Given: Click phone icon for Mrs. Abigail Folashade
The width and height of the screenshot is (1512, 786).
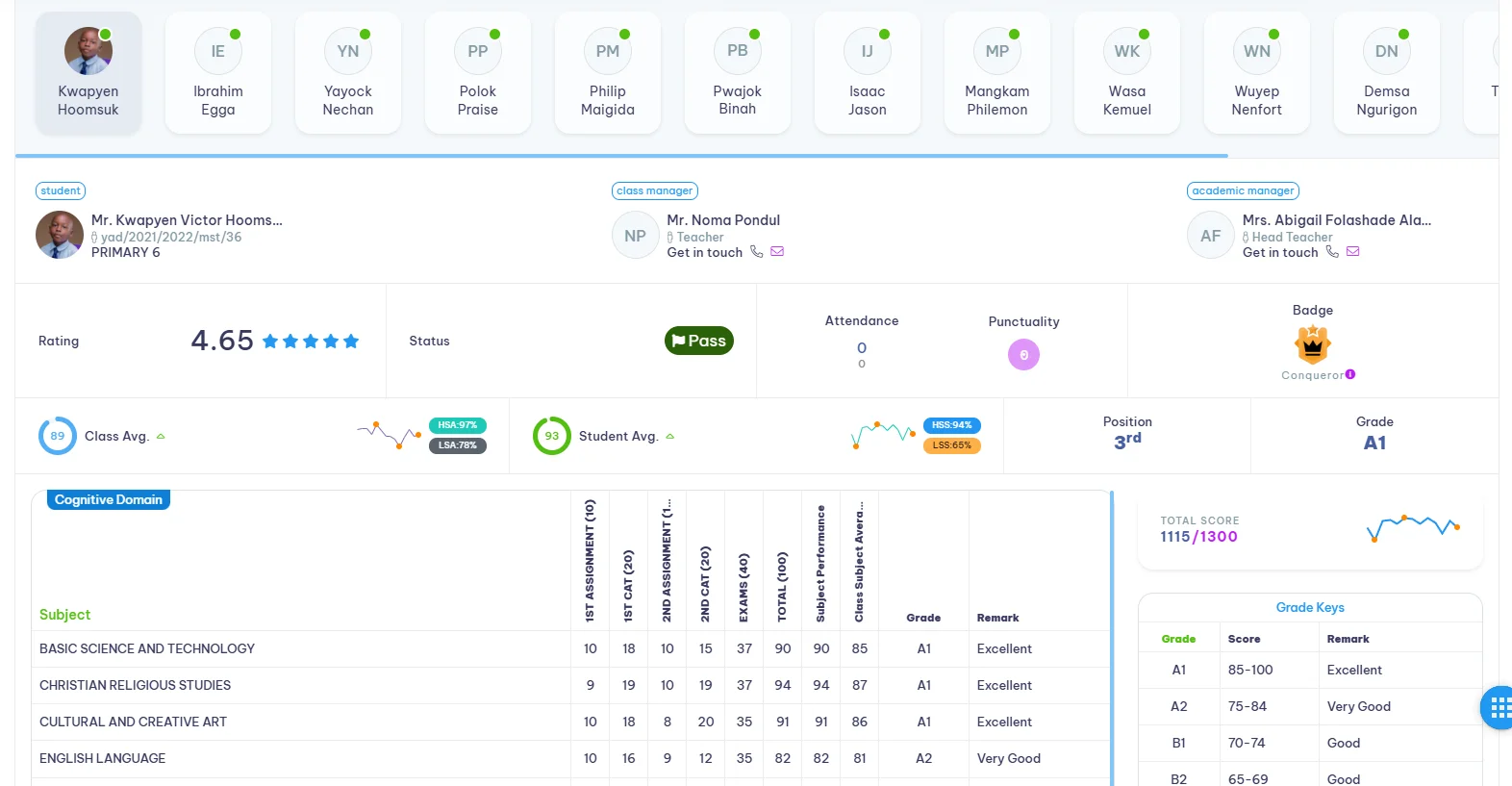Looking at the screenshot, I should coord(1332,252).
